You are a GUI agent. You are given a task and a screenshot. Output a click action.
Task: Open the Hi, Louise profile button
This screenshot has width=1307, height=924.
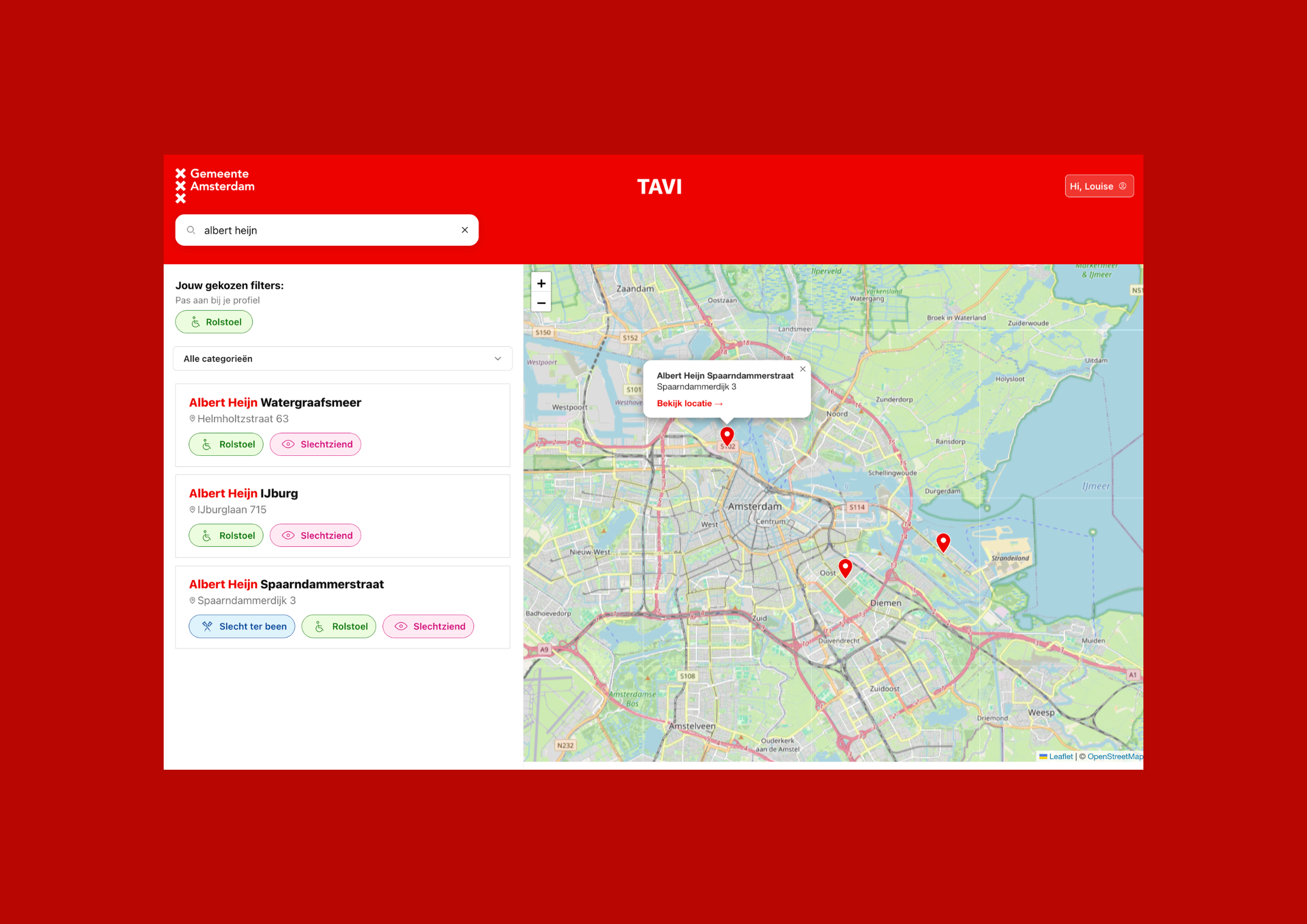click(1099, 186)
